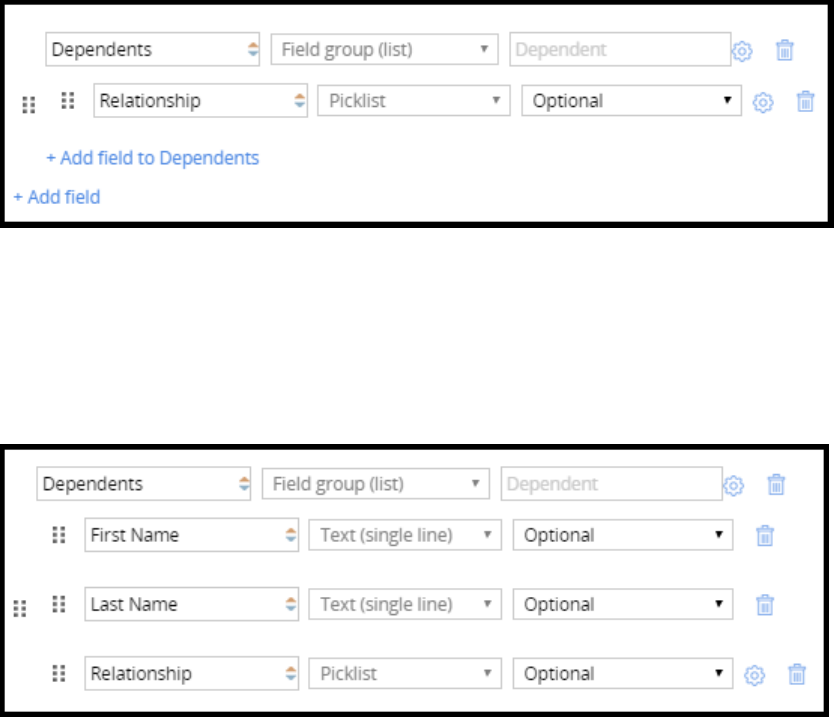This screenshot has height=717, width=834.
Task: Open the Last Name field type dropdown
Action: [x=405, y=604]
